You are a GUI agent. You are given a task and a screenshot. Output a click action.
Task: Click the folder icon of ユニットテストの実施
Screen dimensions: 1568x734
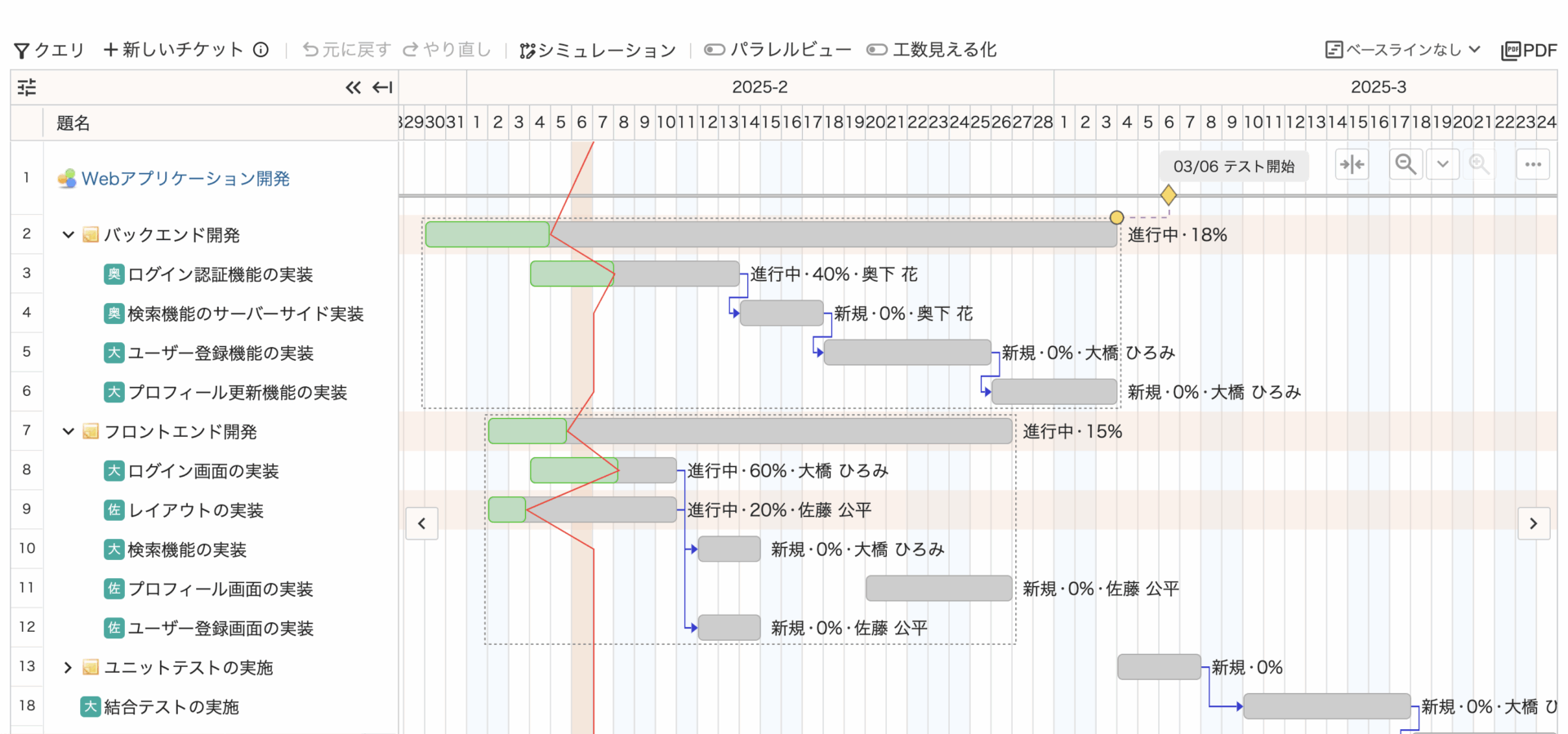(x=91, y=668)
